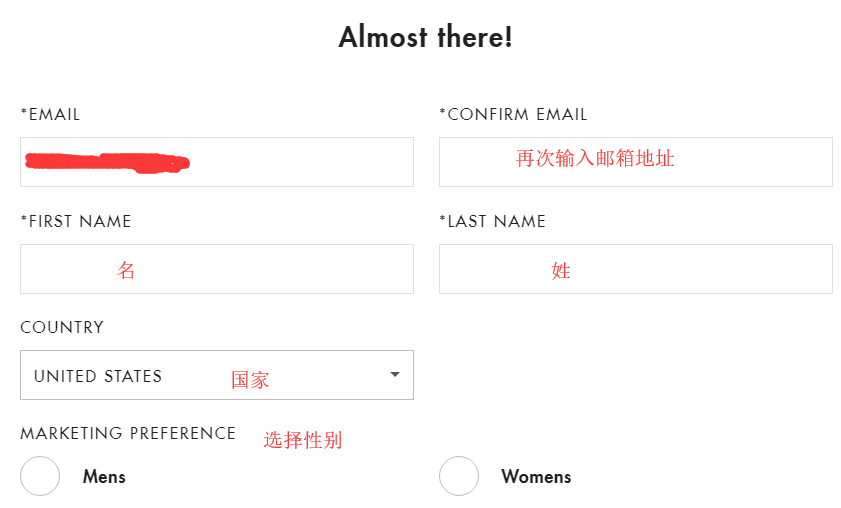Click the *LAST NAME field label
This screenshot has width=841, height=508.
click(x=492, y=221)
